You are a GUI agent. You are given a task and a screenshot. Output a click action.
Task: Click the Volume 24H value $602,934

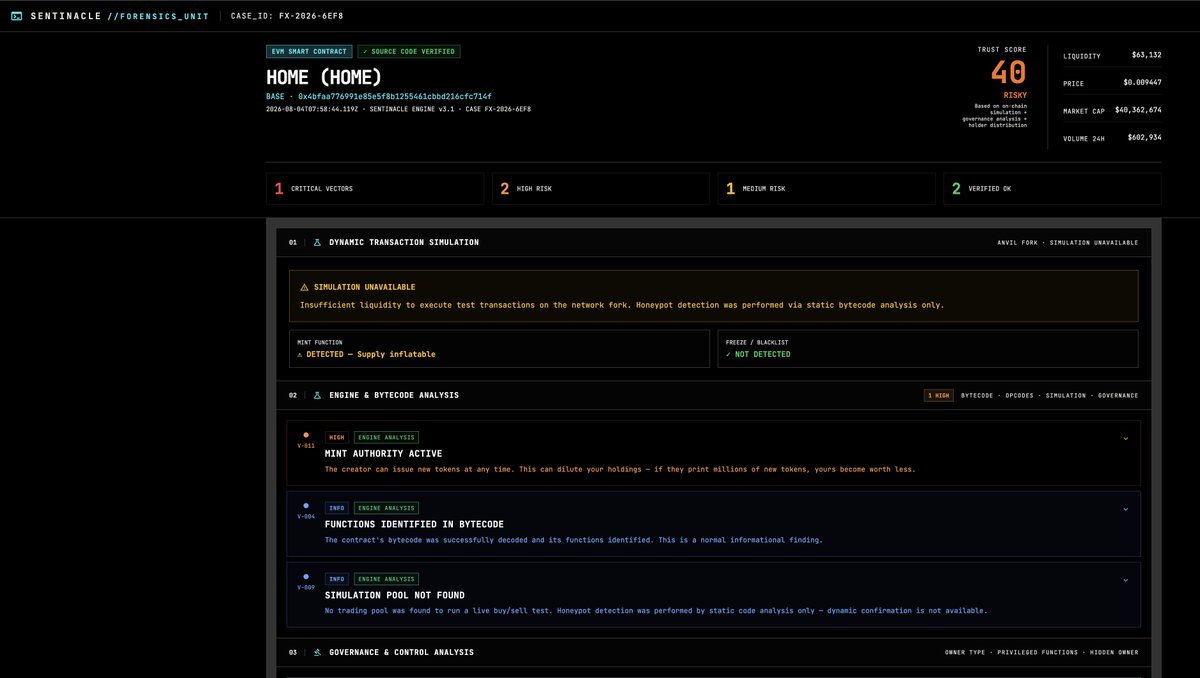pos(1144,137)
